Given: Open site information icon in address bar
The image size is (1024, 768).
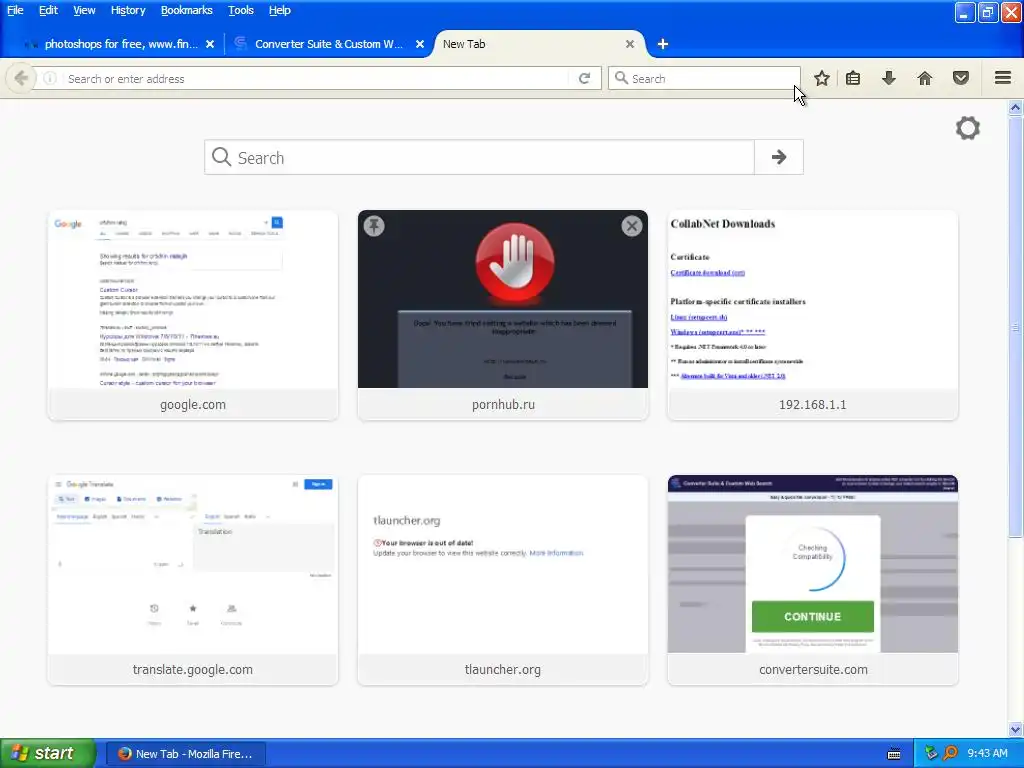Looking at the screenshot, I should 50,78.
